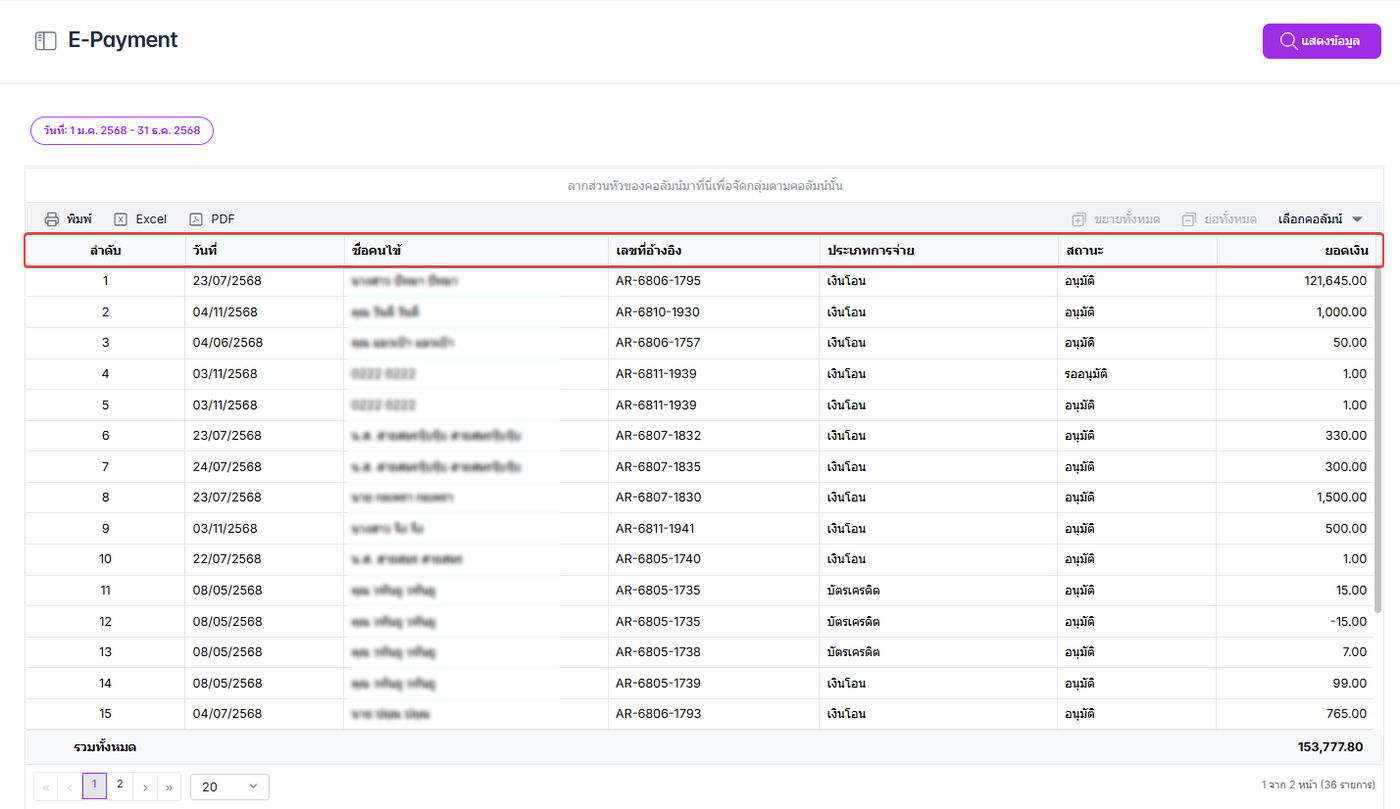
Task: Click date 04/06/2568
Action: tap(228, 342)
